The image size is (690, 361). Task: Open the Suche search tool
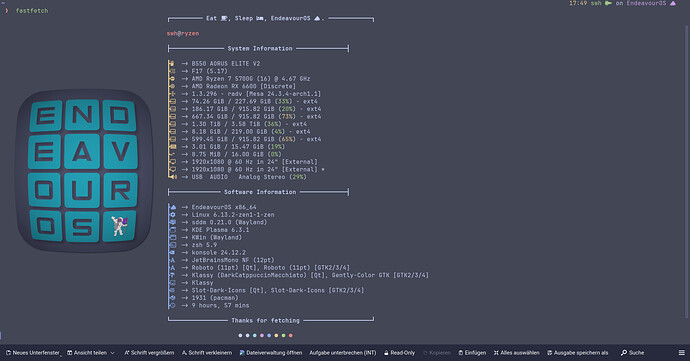[x=632, y=353]
